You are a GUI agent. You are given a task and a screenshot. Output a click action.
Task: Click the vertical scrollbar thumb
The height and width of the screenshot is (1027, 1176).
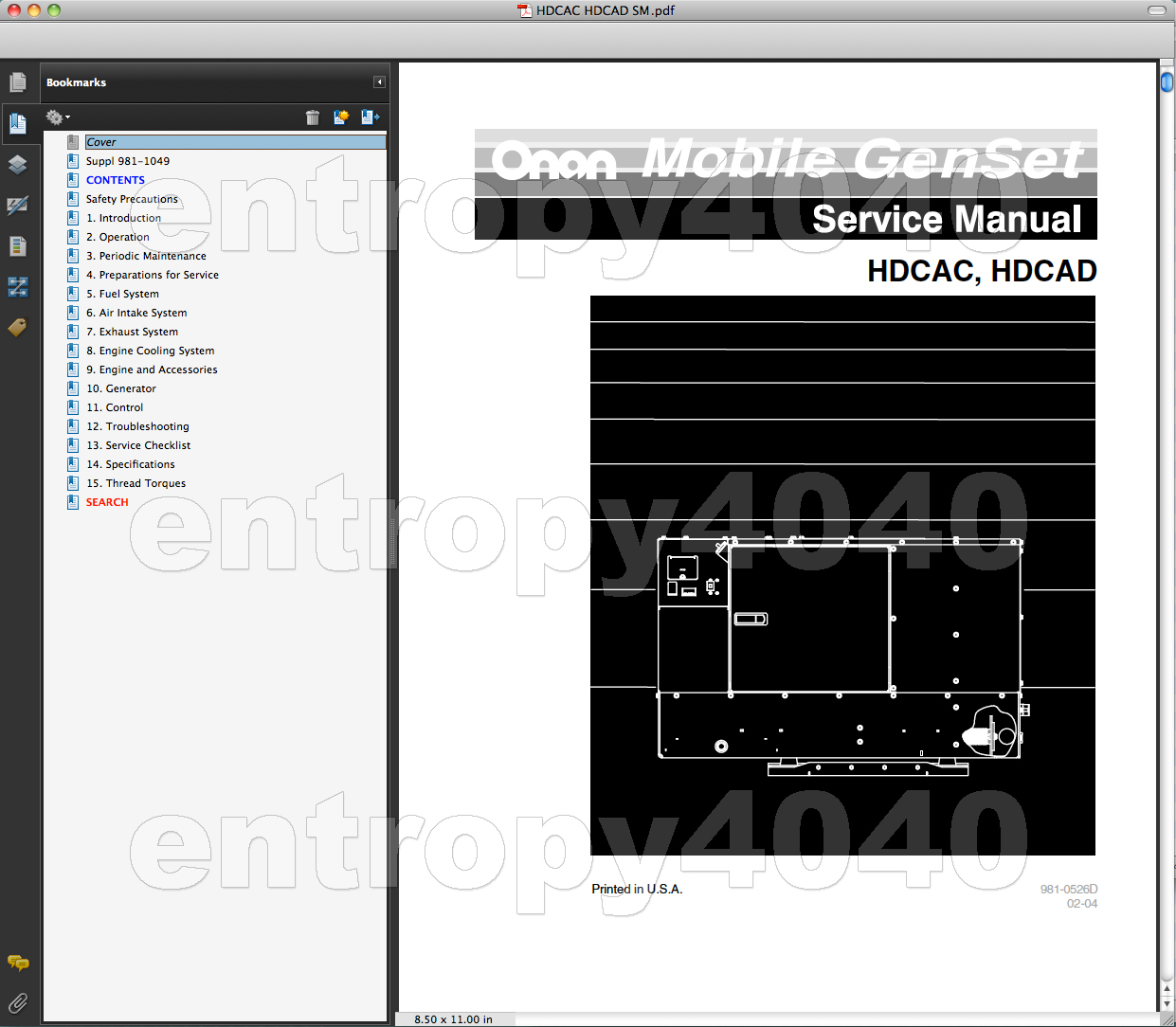[1167, 81]
